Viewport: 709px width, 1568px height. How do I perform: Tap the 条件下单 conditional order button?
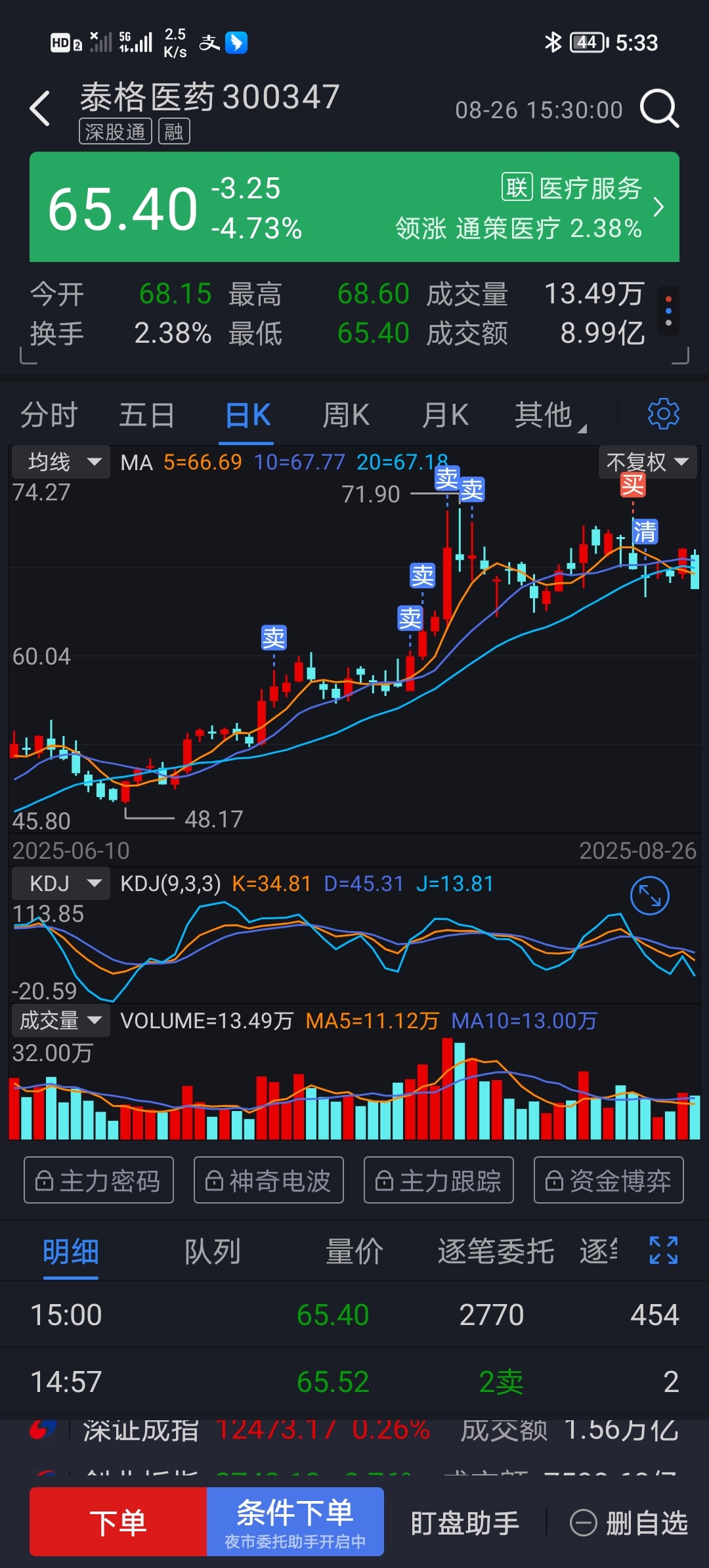pyautogui.click(x=295, y=1522)
